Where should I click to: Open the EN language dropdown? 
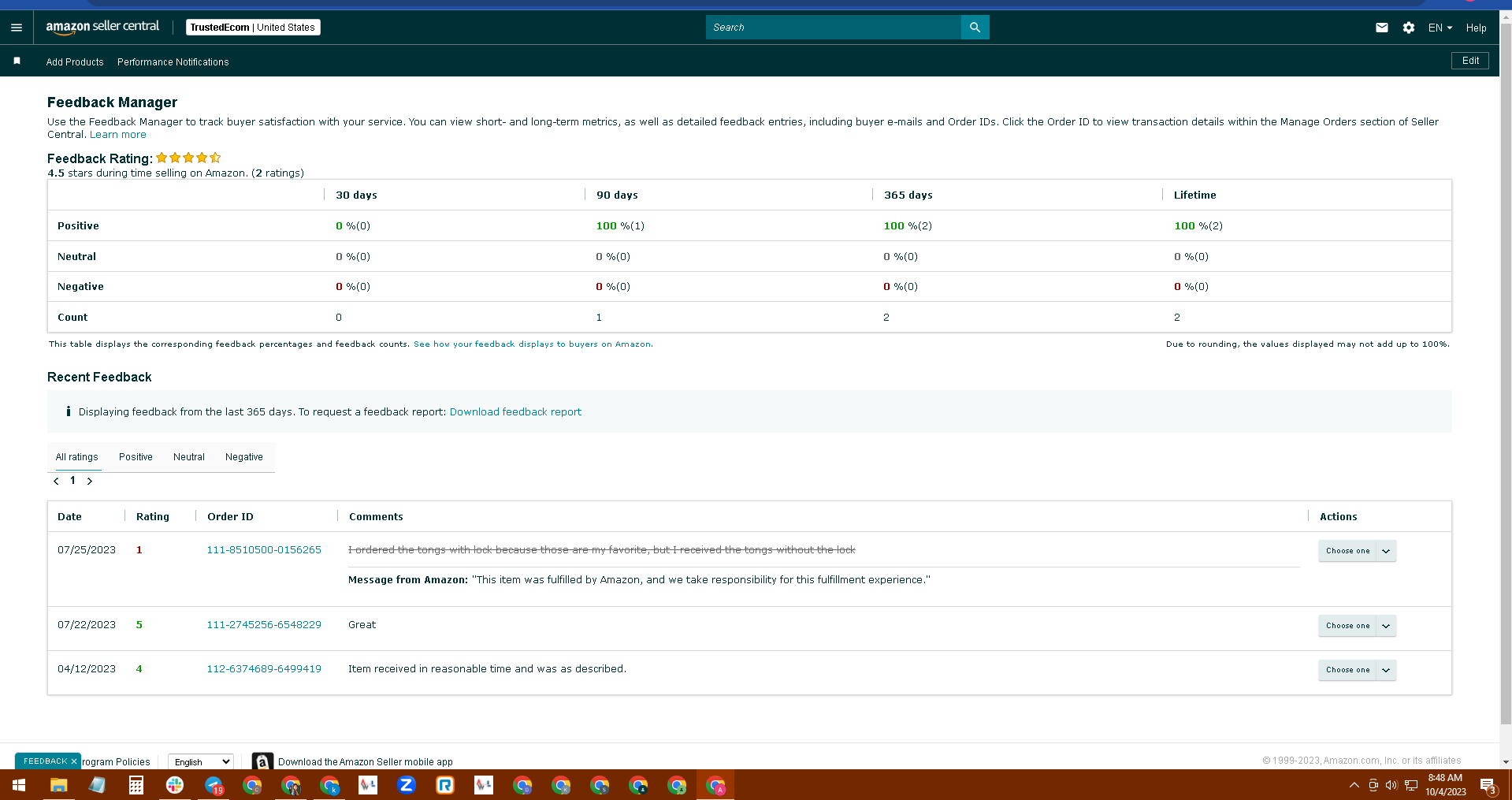(x=1440, y=28)
